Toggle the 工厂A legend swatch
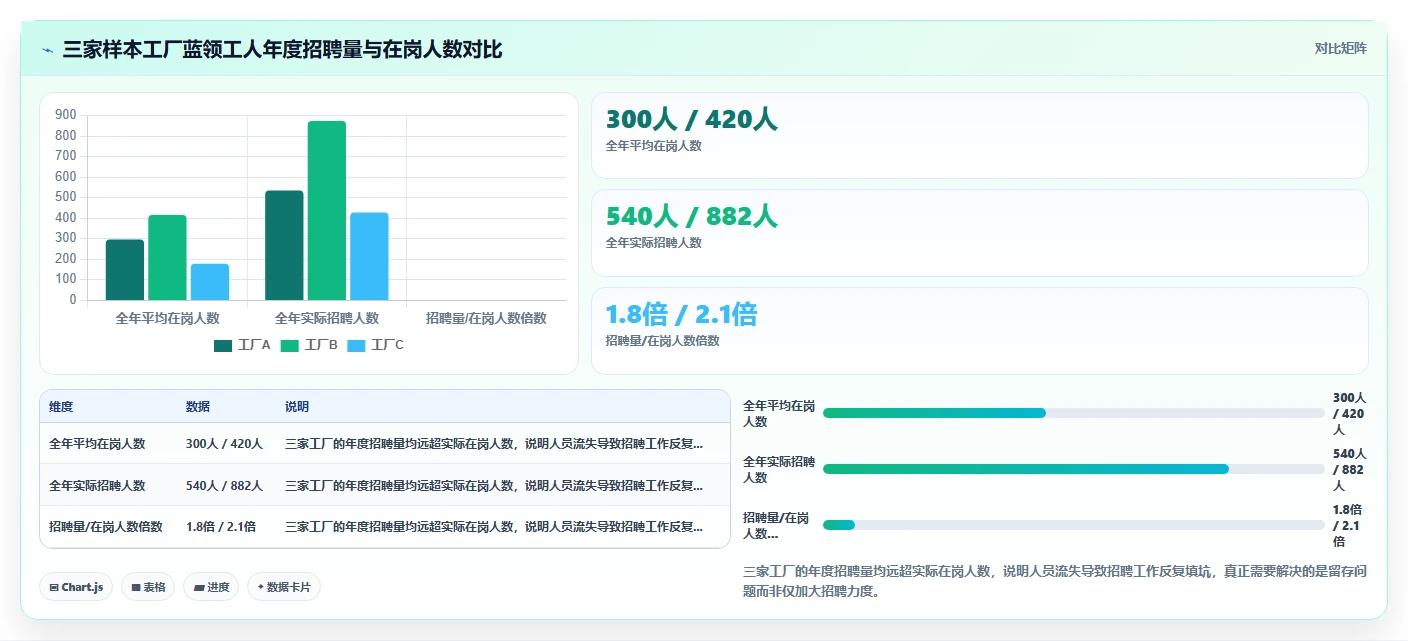Viewport: 1408px width, 641px height. [x=223, y=345]
